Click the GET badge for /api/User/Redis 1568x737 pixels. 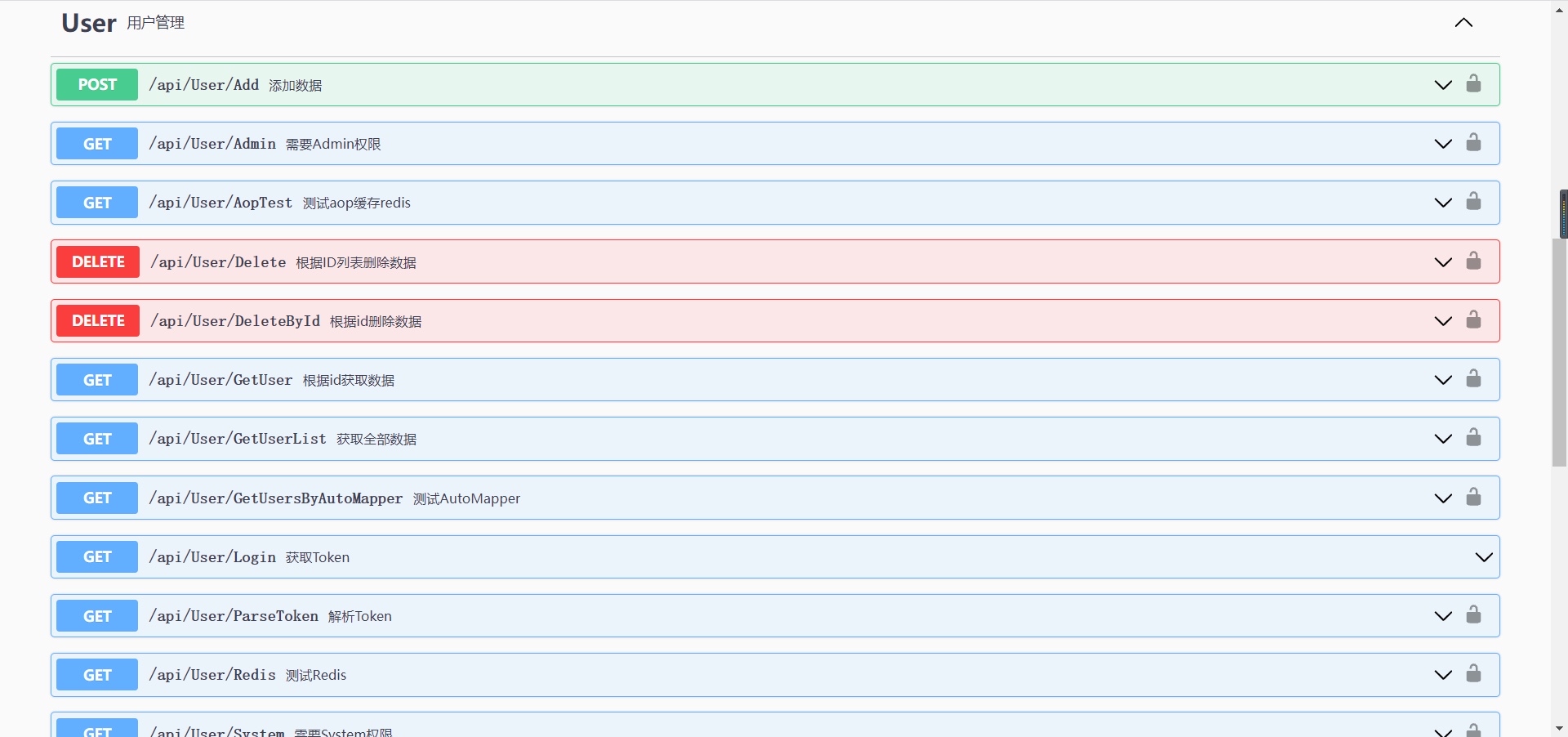point(97,675)
